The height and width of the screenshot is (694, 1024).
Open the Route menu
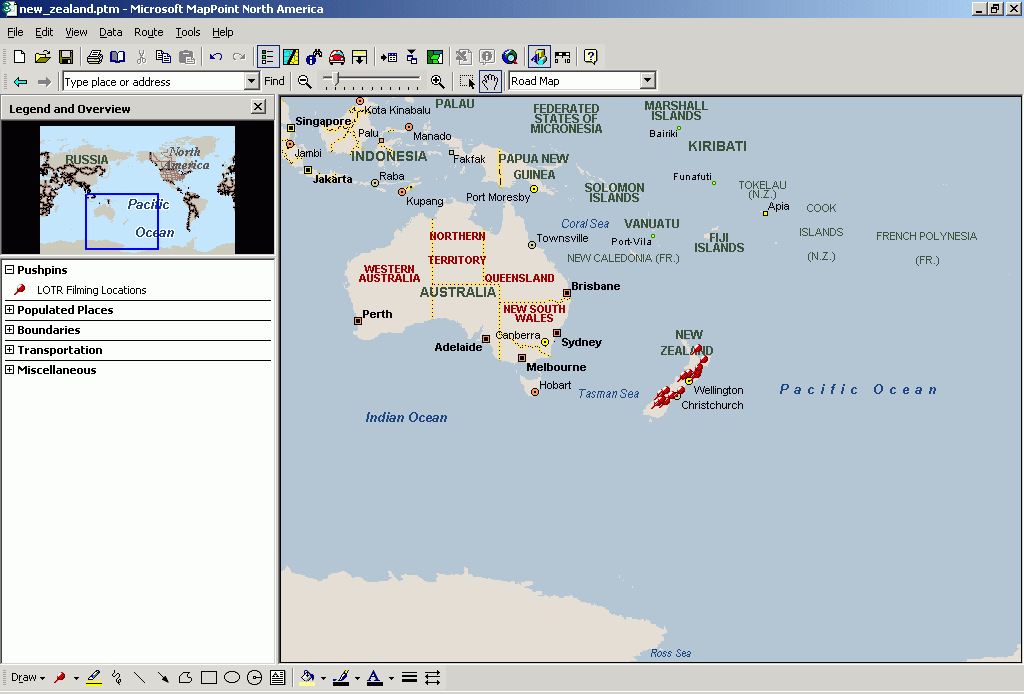[148, 32]
